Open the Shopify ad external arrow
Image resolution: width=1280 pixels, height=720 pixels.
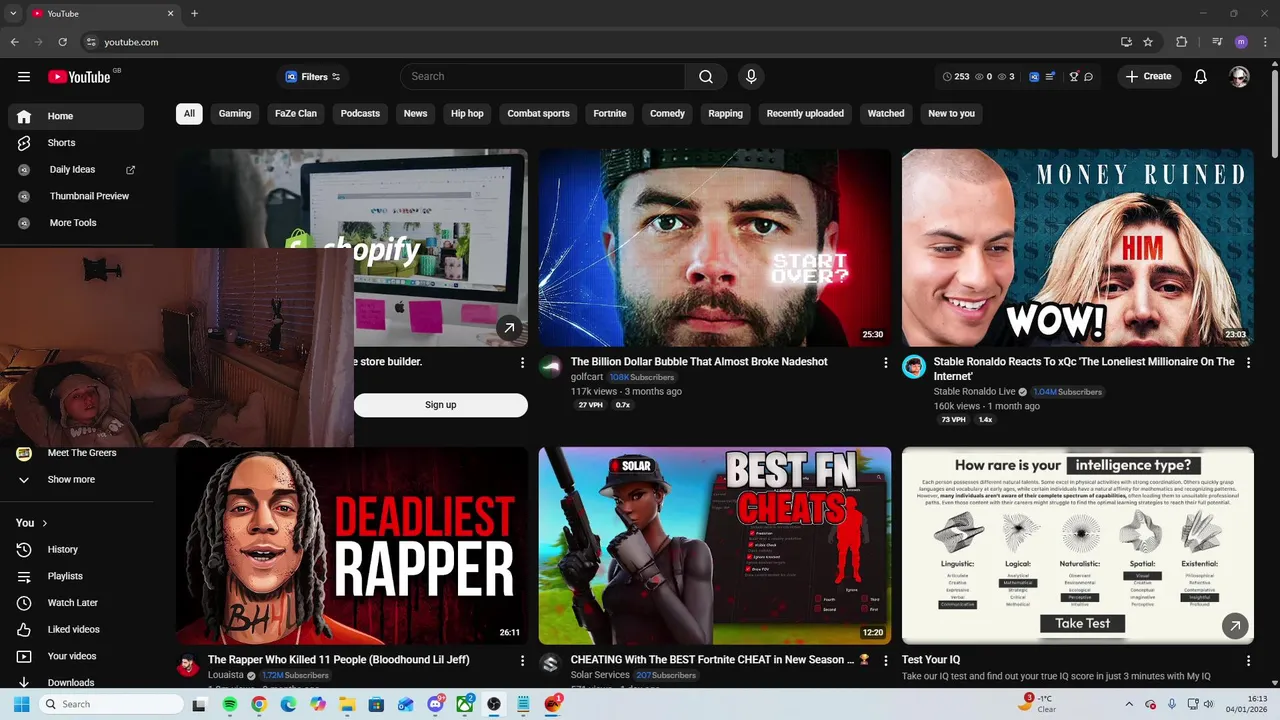[x=509, y=328]
